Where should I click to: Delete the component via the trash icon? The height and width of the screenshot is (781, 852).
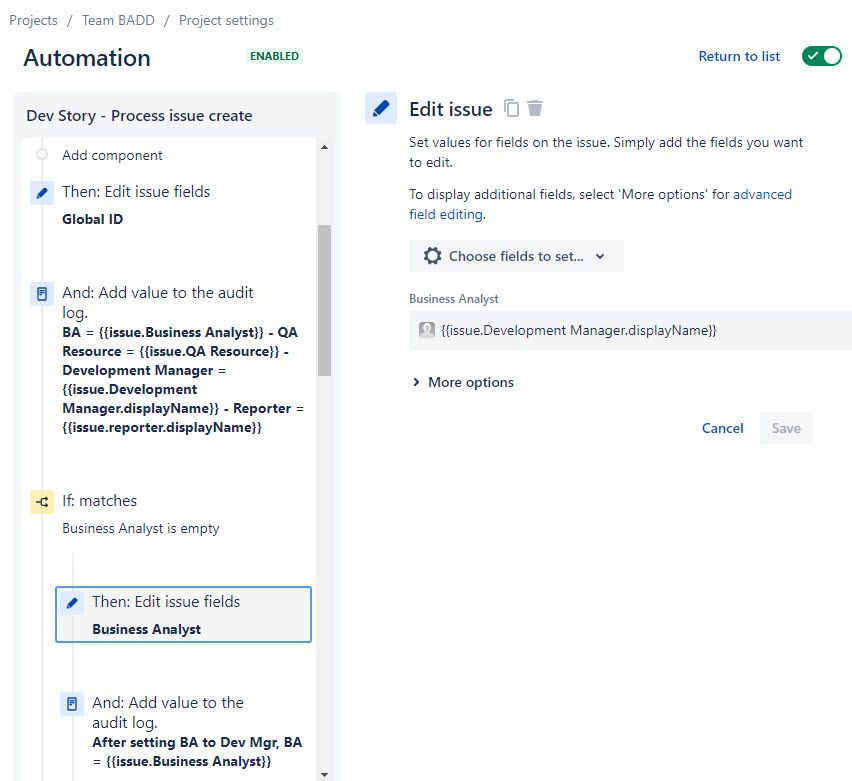[535, 108]
